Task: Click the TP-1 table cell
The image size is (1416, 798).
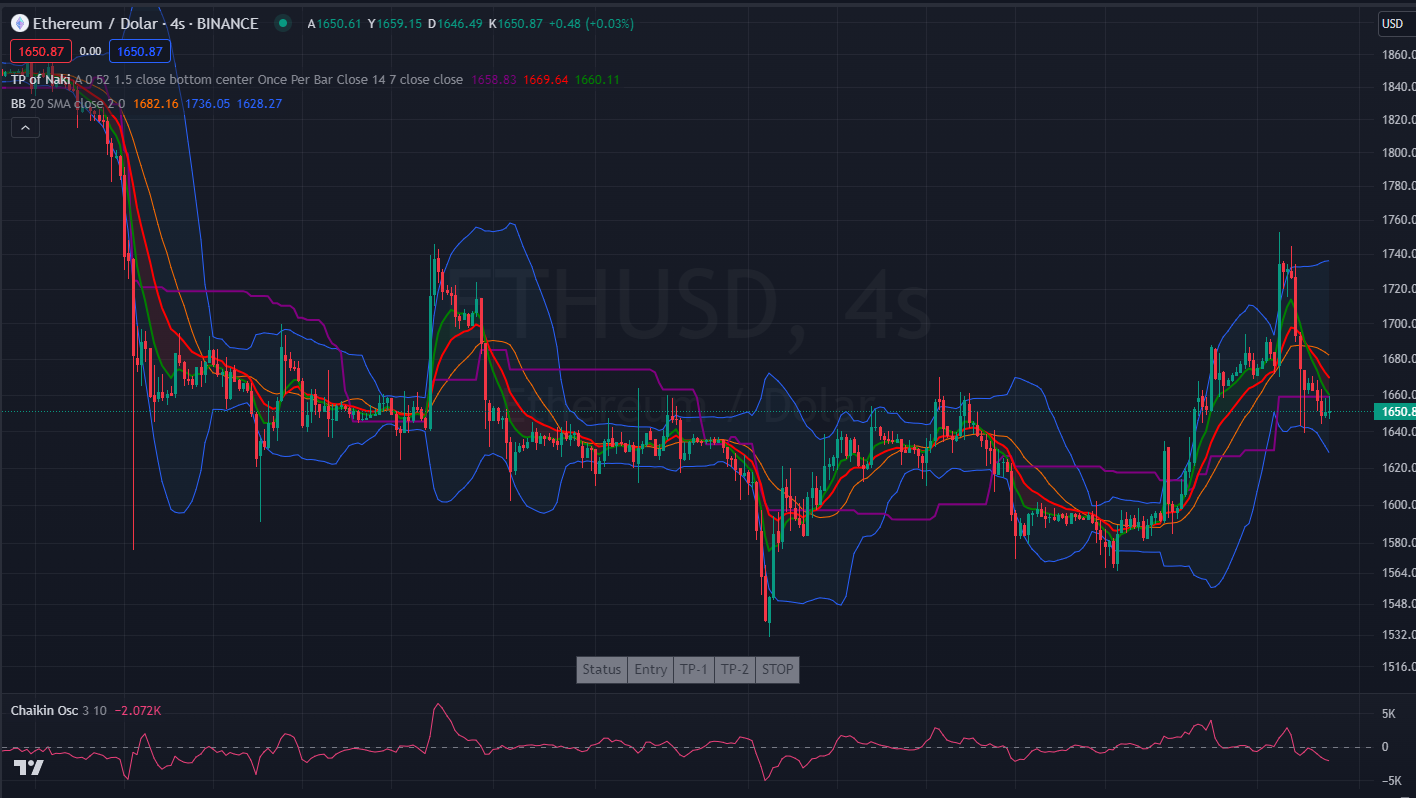Action: coord(694,670)
